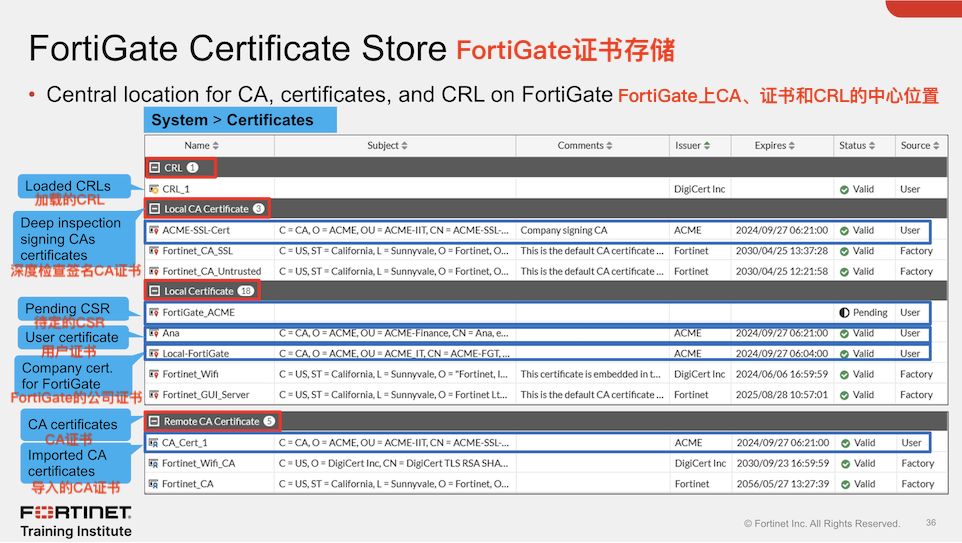Click the Fortinet_CA remote certificate icon
962x543 pixels.
click(153, 484)
